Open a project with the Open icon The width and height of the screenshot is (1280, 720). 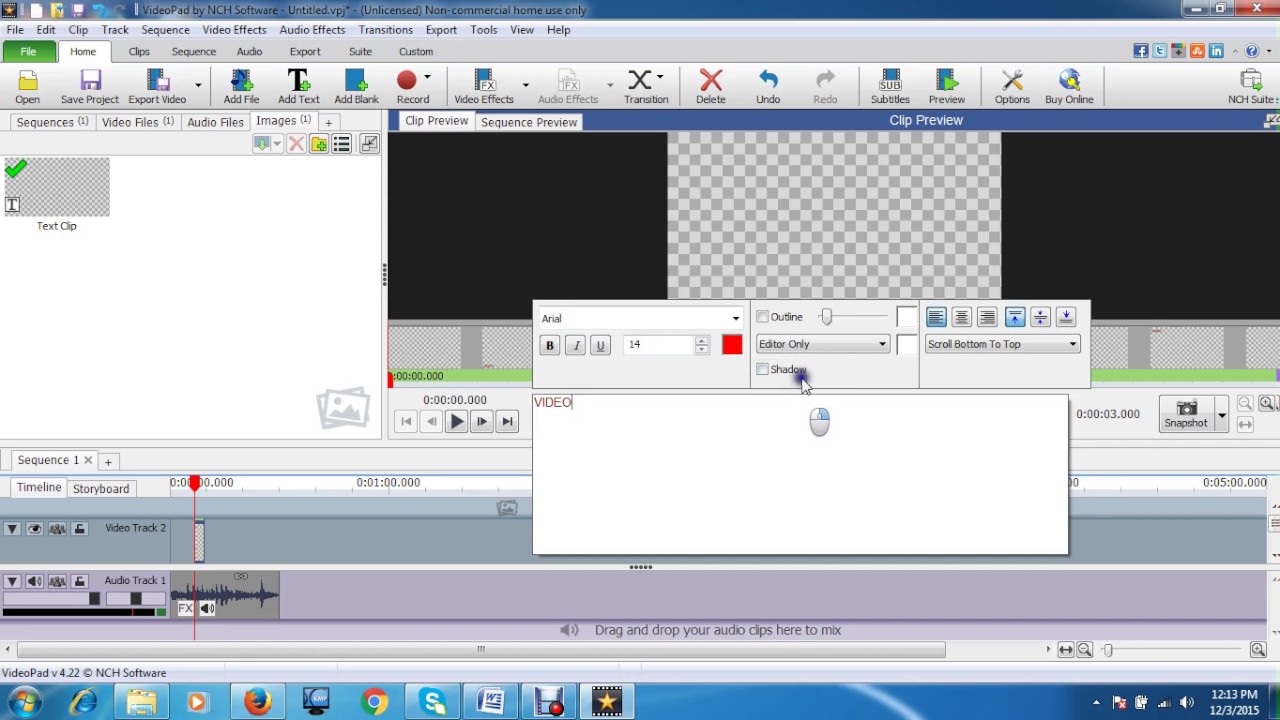coord(27,86)
